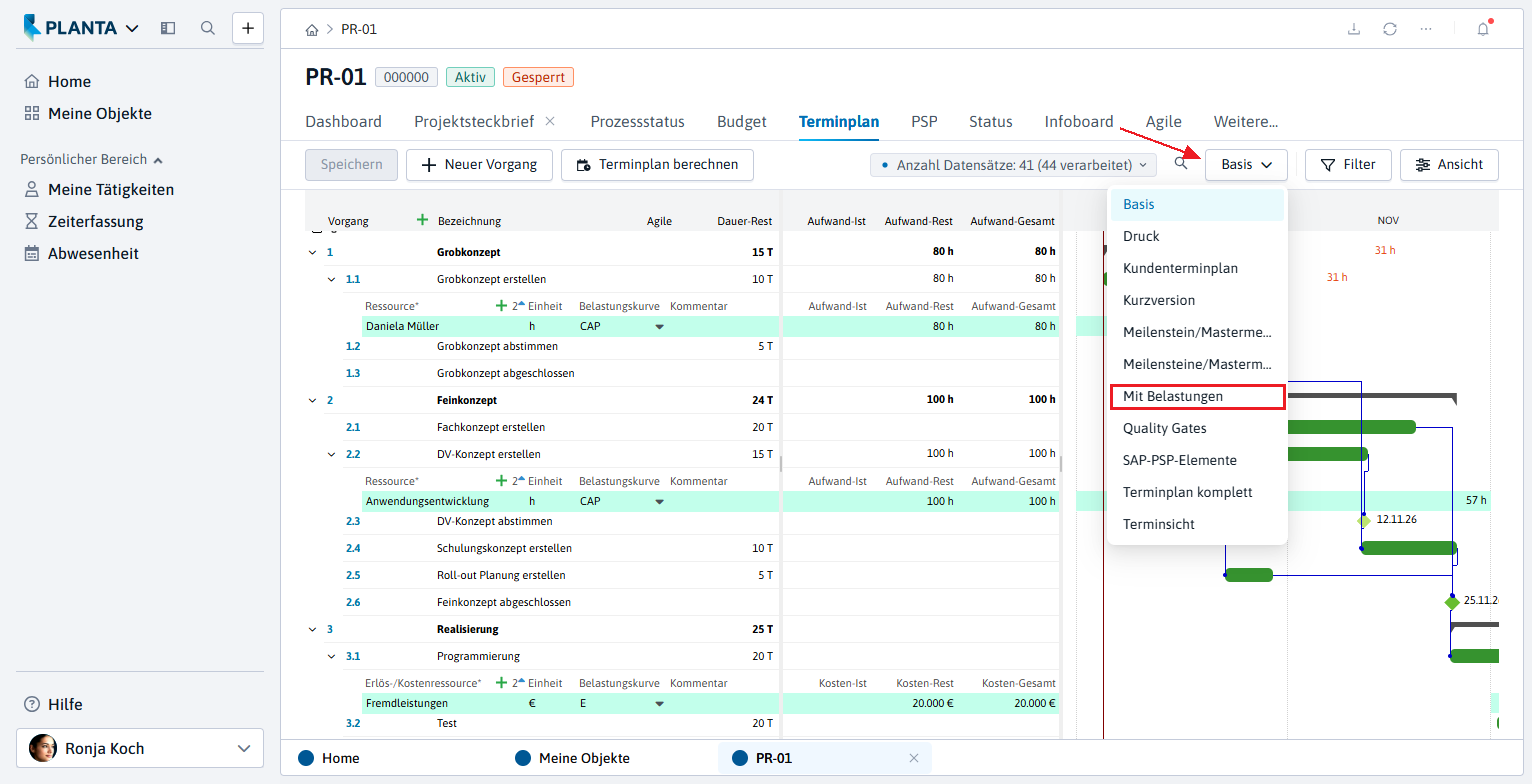This screenshot has width=1532, height=784.
Task: Click the PLANTA logo
Action: coord(70,28)
